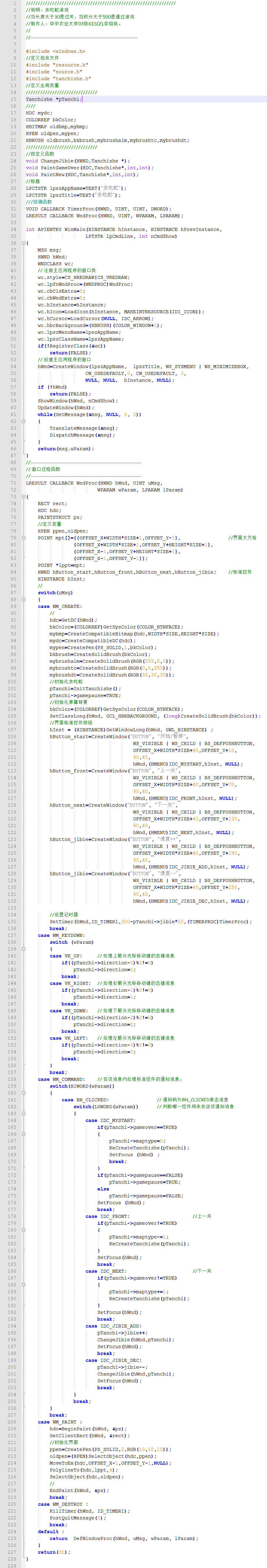Viewport: 267px width, 1568px height.
Task: Click line number 229 in gutter
Action: (x=13, y=1566)
